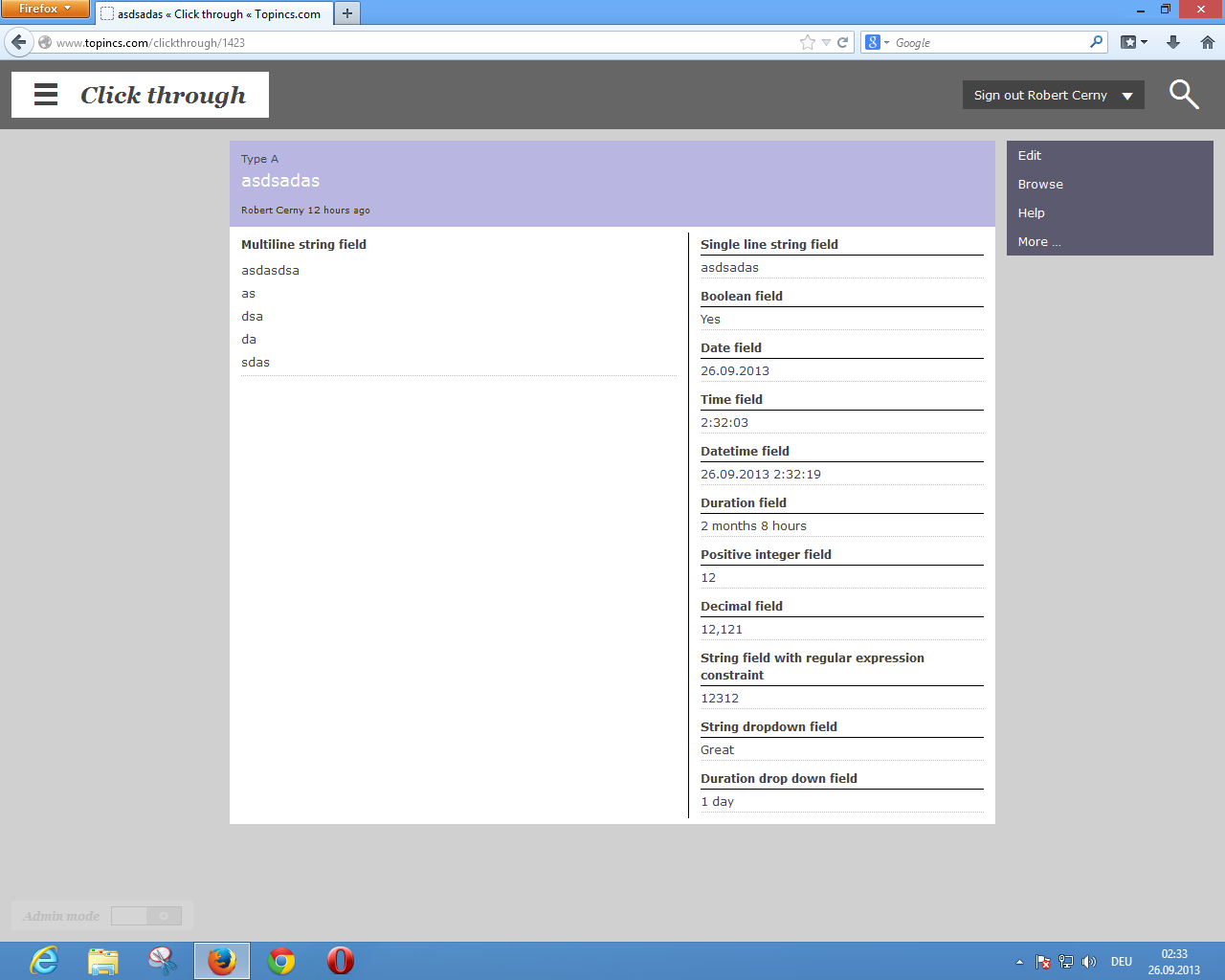Viewport: 1225px width, 980px height.
Task: Open the hamburger menu next to Click through
Action: point(46,95)
